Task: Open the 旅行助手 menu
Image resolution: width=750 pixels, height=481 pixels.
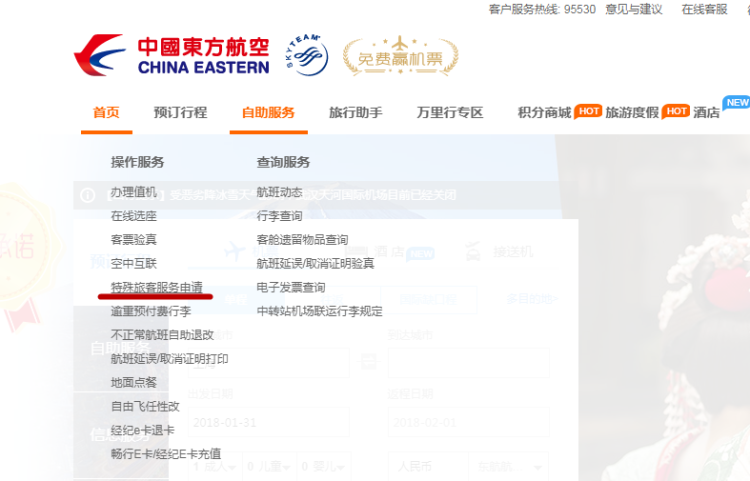Action: (x=356, y=112)
